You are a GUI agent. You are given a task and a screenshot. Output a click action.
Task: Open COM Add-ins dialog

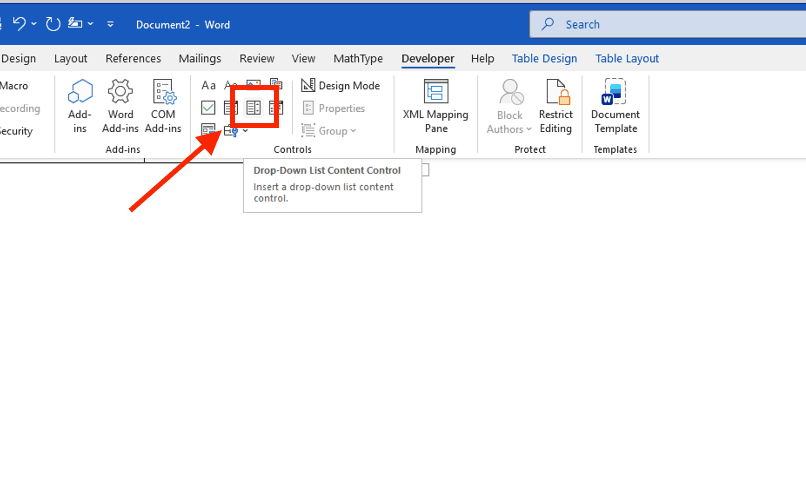tap(163, 106)
